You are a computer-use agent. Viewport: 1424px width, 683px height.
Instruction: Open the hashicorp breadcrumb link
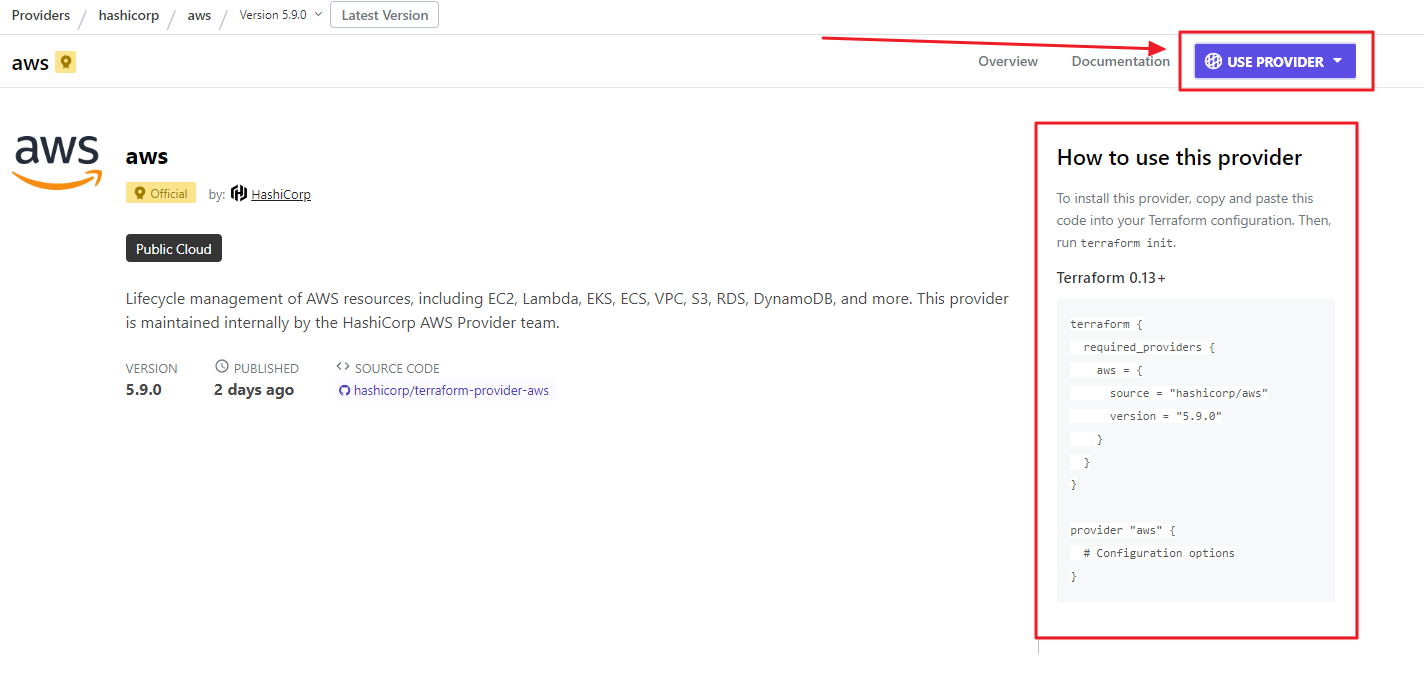pyautogui.click(x=129, y=15)
